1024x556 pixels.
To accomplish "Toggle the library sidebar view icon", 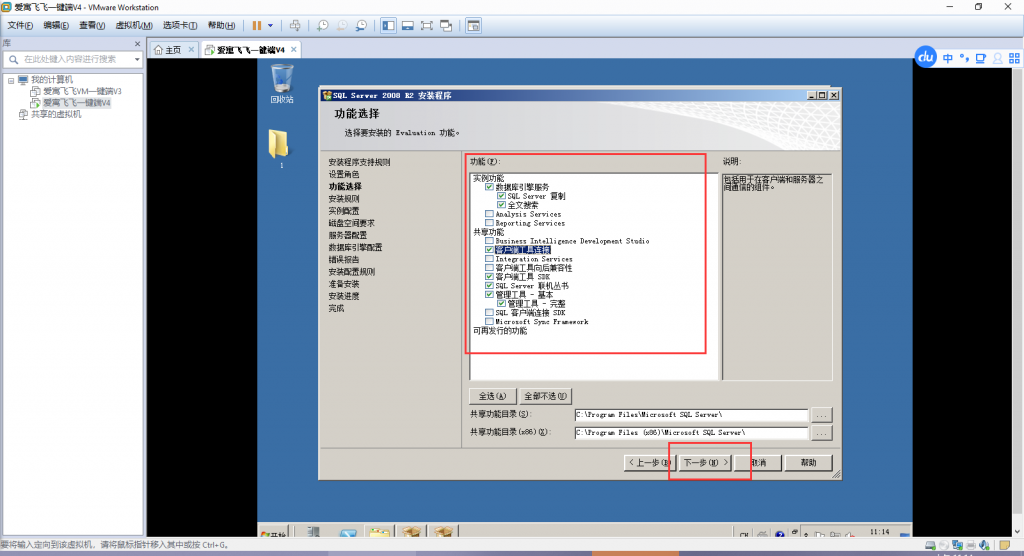I will pyautogui.click(x=389, y=25).
